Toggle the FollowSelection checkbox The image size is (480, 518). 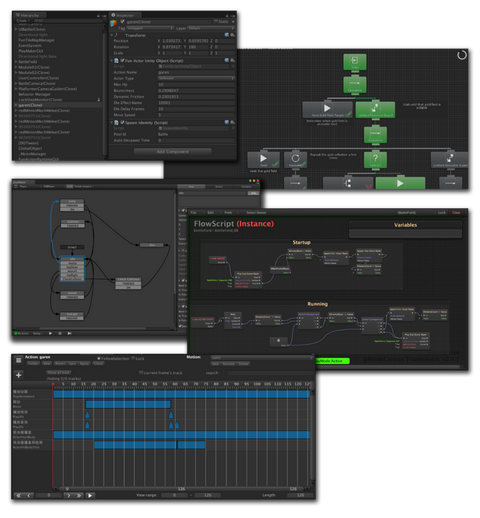point(99,358)
